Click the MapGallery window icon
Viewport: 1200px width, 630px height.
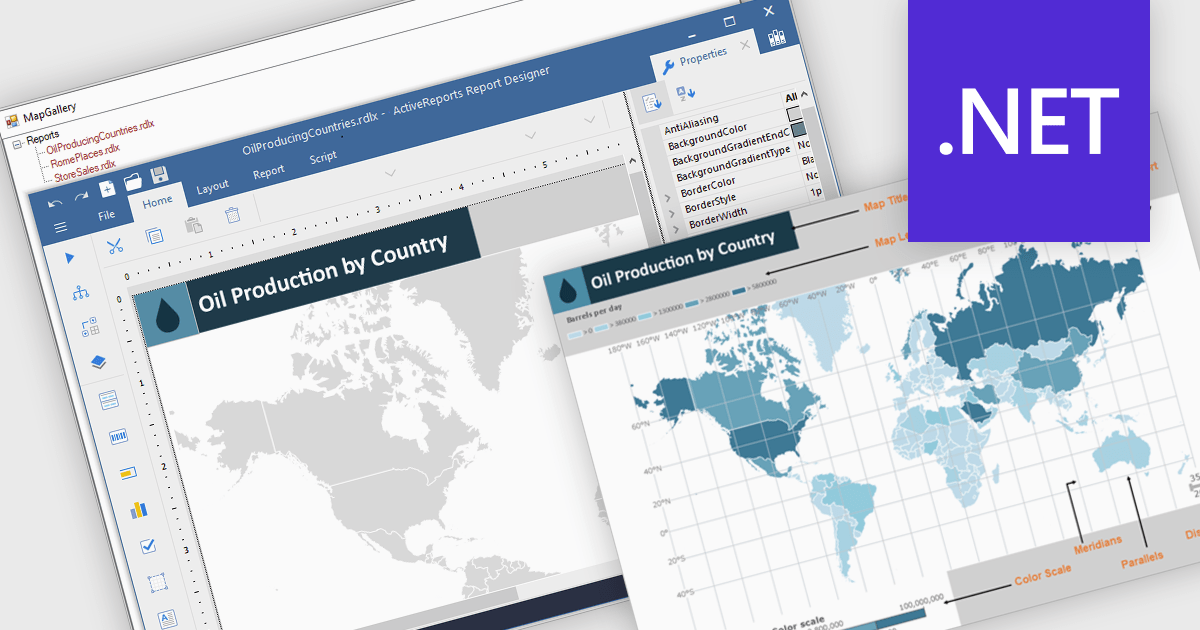pos(12,121)
